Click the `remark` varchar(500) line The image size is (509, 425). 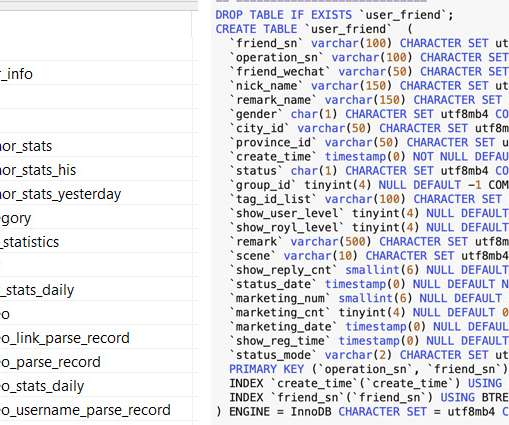[369, 242]
